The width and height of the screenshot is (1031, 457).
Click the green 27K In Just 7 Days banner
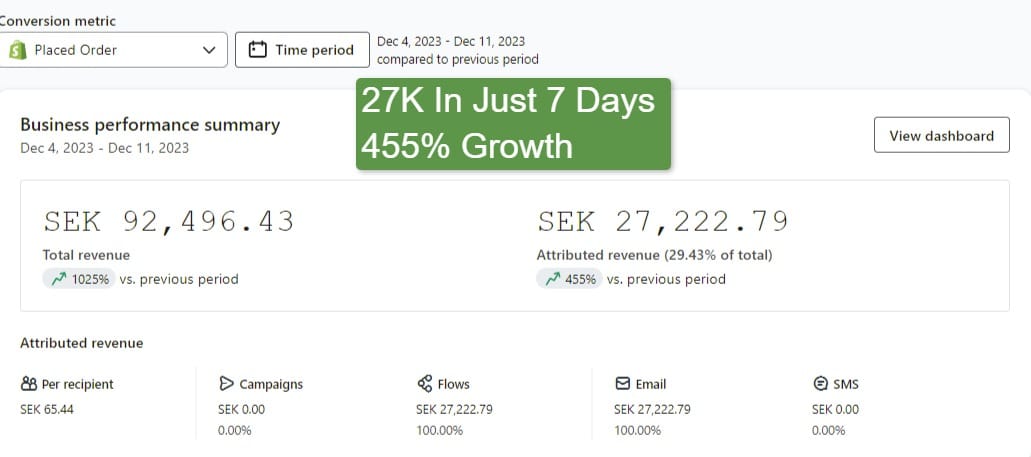click(512, 124)
